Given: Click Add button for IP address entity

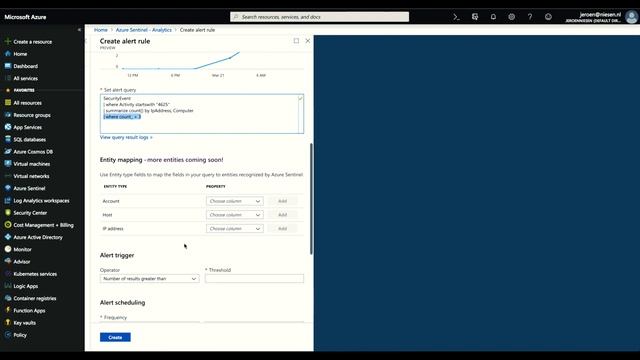Looking at the screenshot, I should [282, 229].
